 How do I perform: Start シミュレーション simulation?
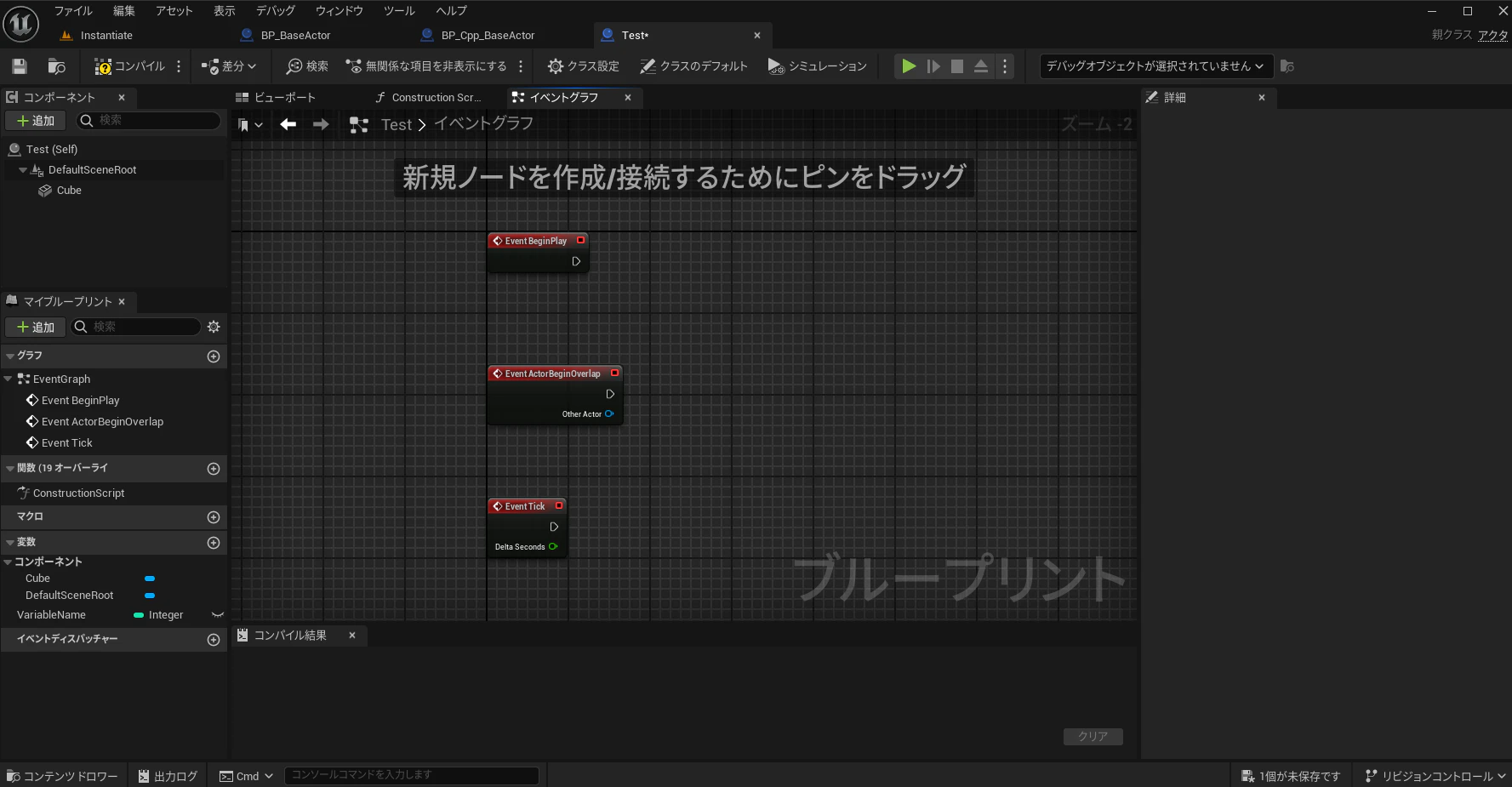[817, 66]
